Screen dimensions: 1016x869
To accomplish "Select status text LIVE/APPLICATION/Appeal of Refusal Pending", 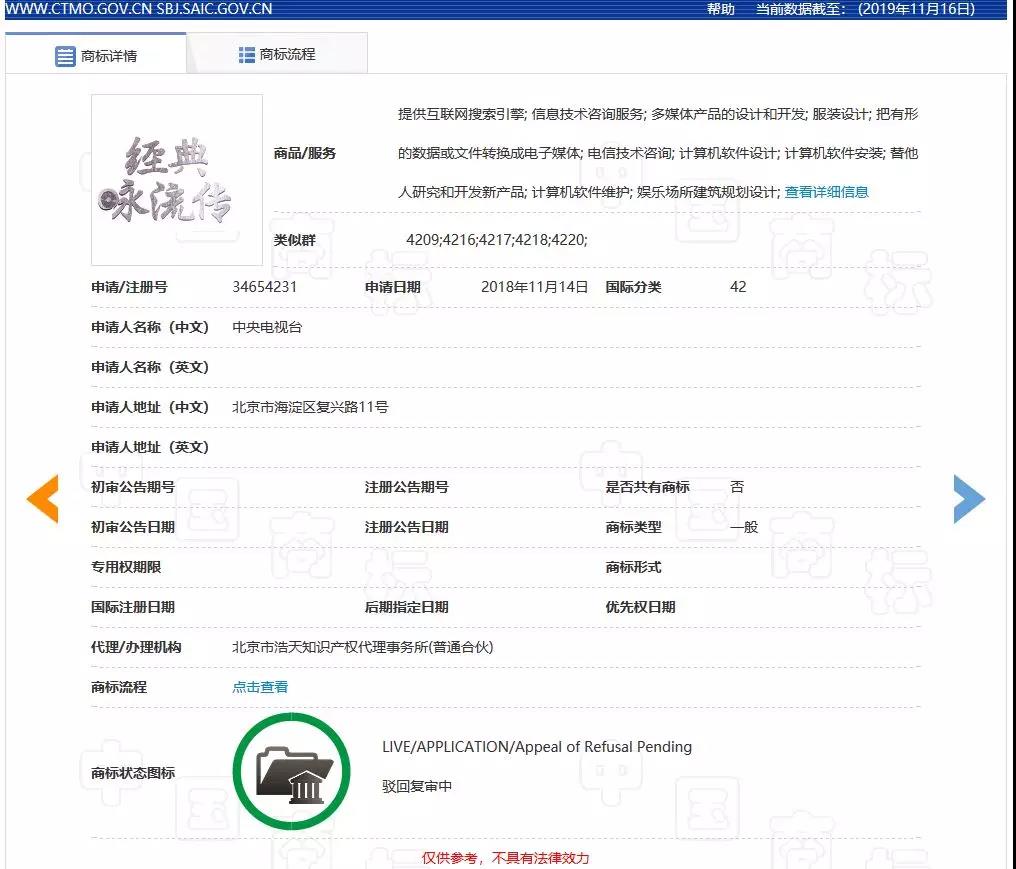I will pos(537,747).
